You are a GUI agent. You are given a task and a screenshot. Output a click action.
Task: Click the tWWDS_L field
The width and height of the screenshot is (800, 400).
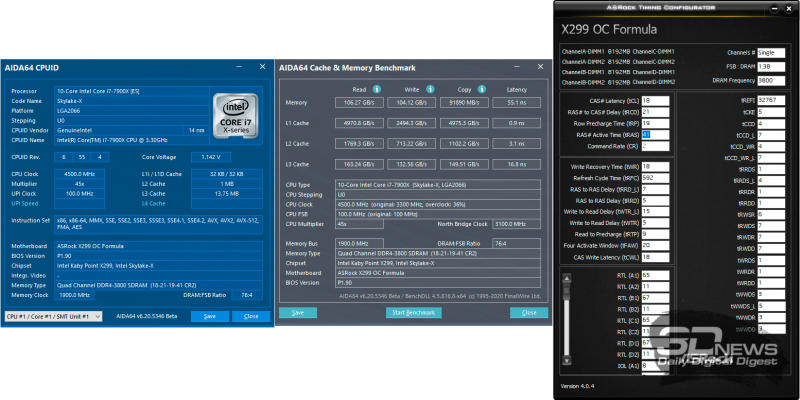pos(771,306)
